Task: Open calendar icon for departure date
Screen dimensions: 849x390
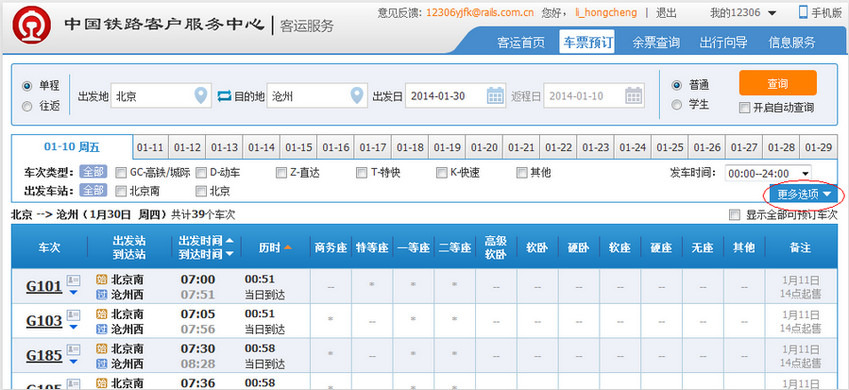Action: (x=495, y=96)
